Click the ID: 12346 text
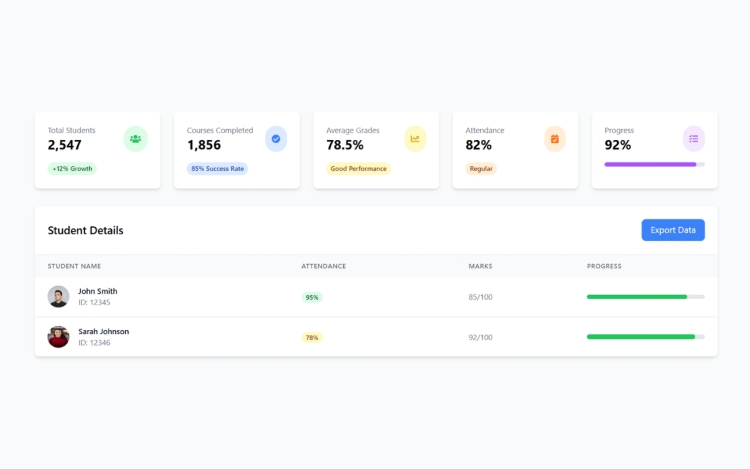This screenshot has width=750, height=469. tap(94, 343)
